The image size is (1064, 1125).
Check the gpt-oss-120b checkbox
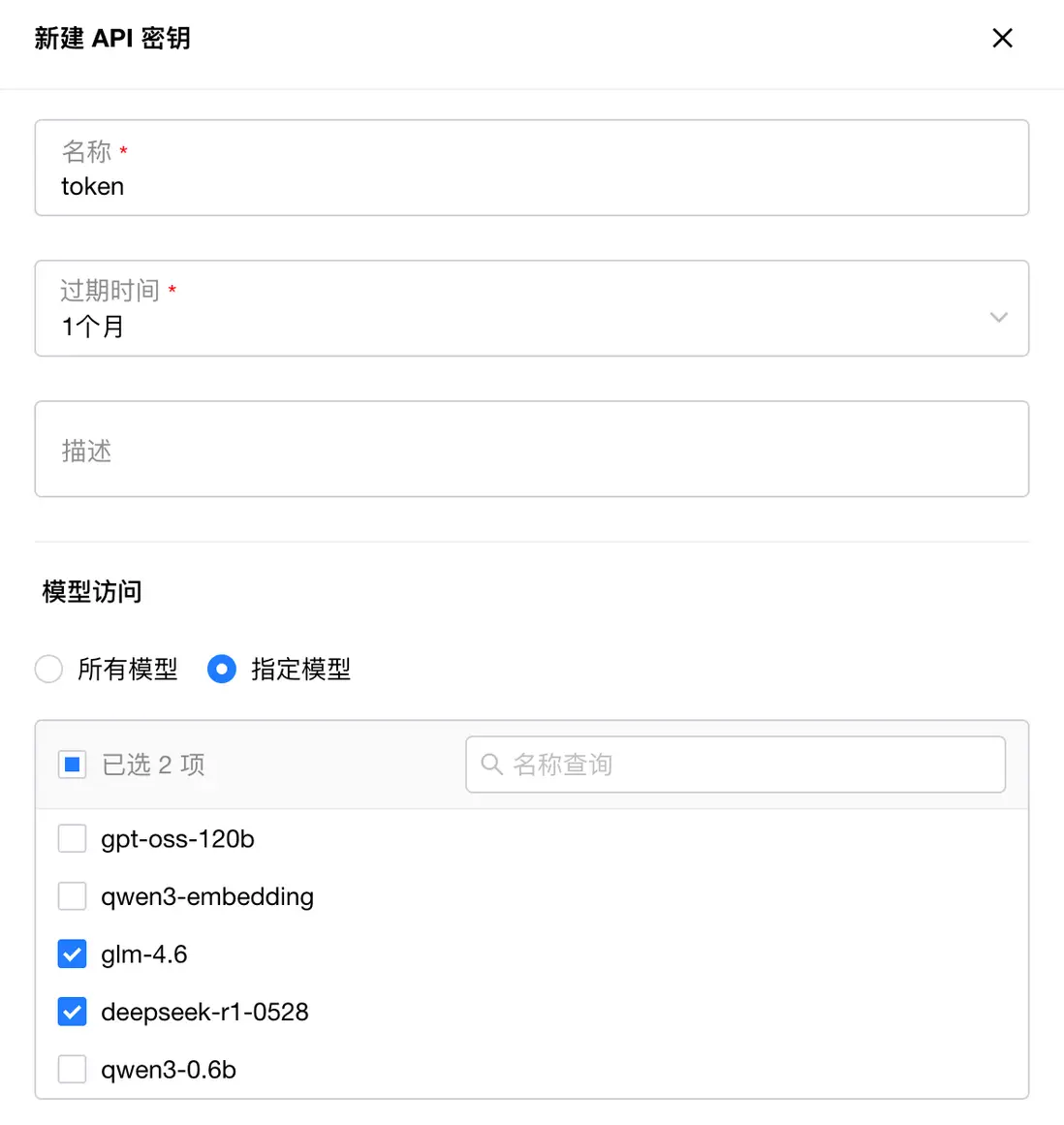point(73,838)
